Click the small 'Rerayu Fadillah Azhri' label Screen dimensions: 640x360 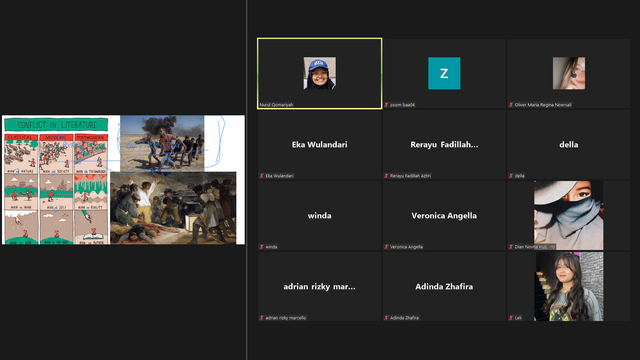tap(410, 176)
